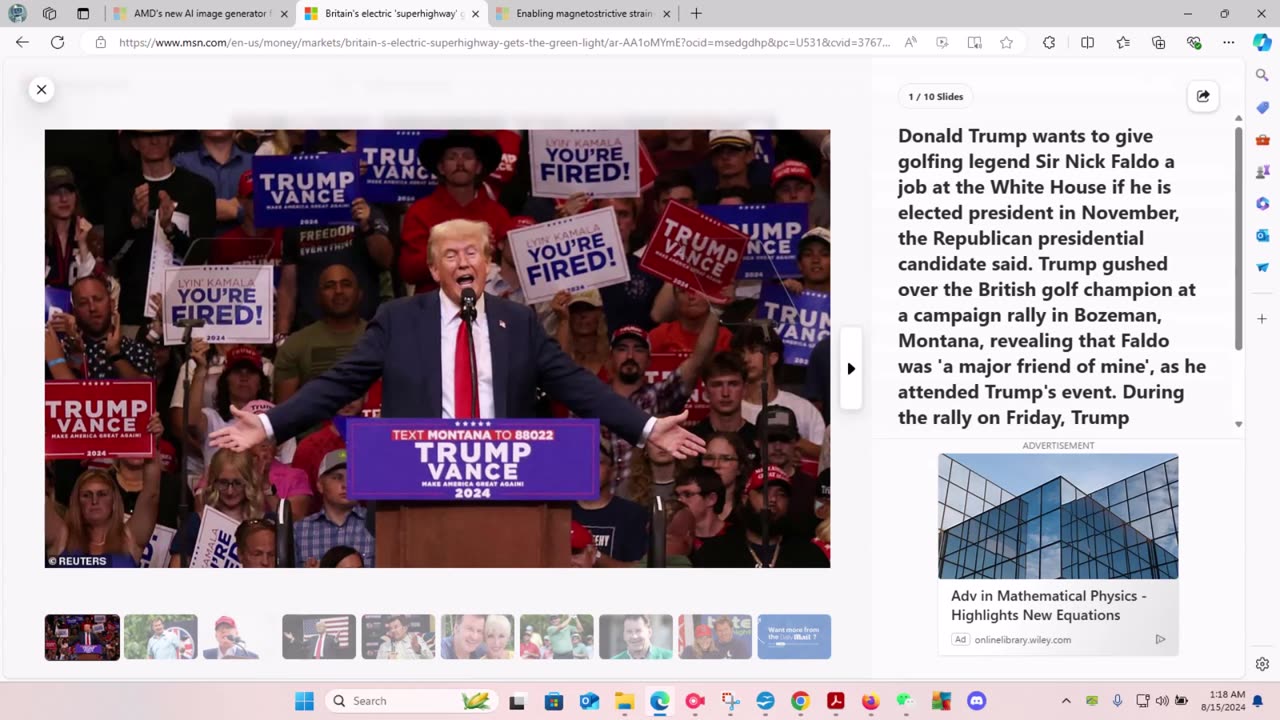Viewport: 1280px width, 720px height.
Task: Click the browser Back arrow
Action: (22, 42)
